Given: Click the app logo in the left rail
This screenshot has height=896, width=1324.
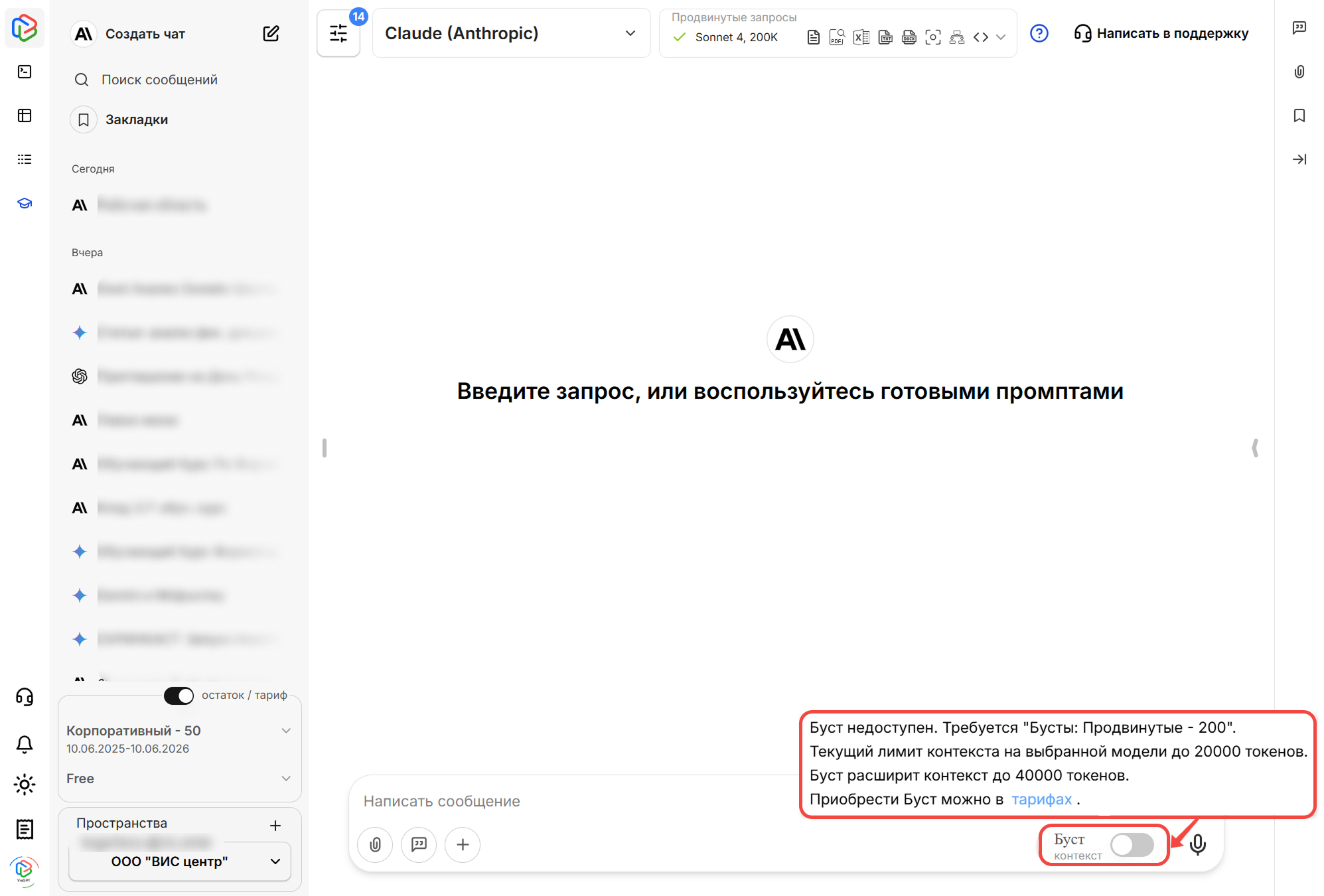Looking at the screenshot, I should tap(25, 28).
